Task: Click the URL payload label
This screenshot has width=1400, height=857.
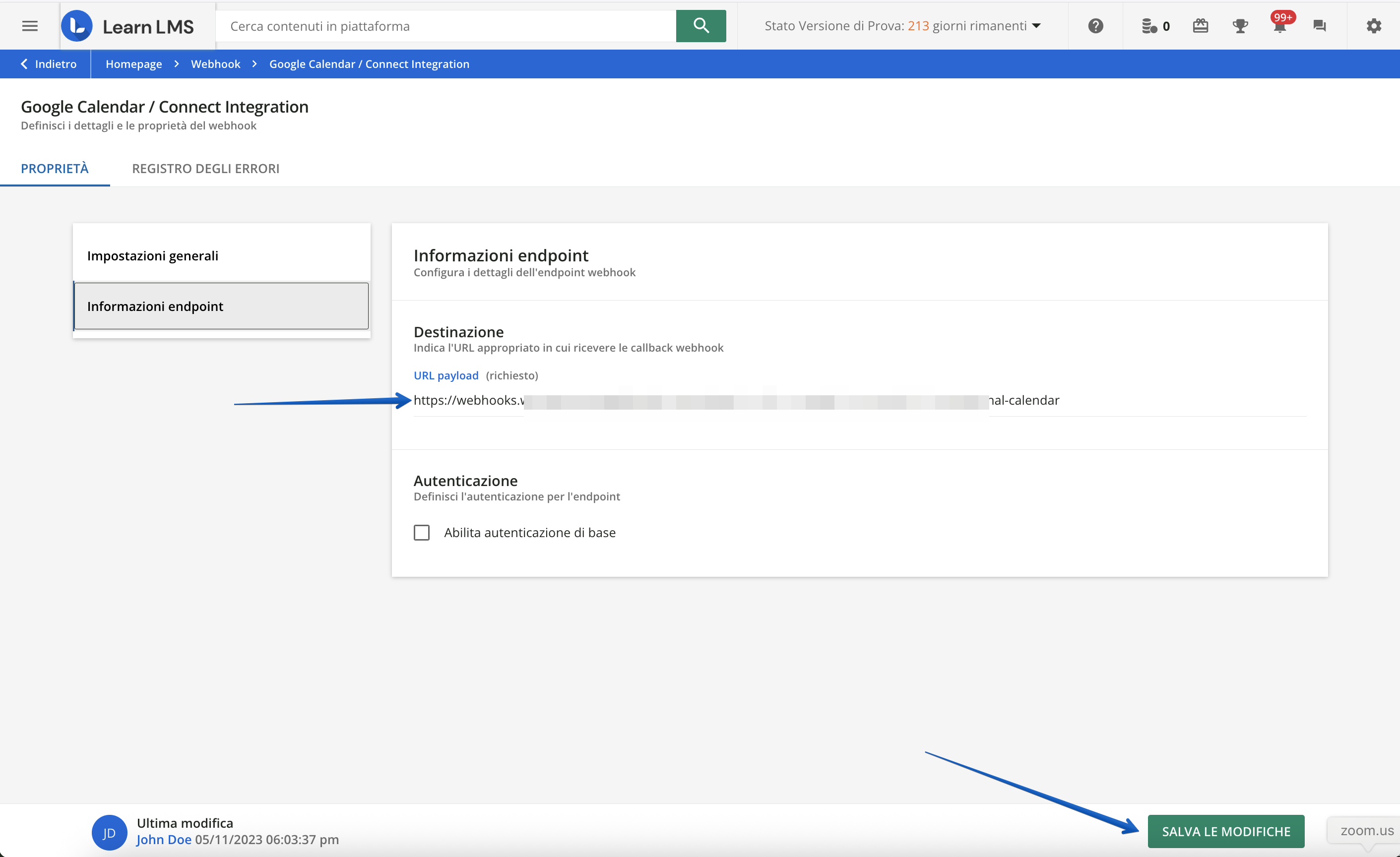Action: (x=446, y=375)
